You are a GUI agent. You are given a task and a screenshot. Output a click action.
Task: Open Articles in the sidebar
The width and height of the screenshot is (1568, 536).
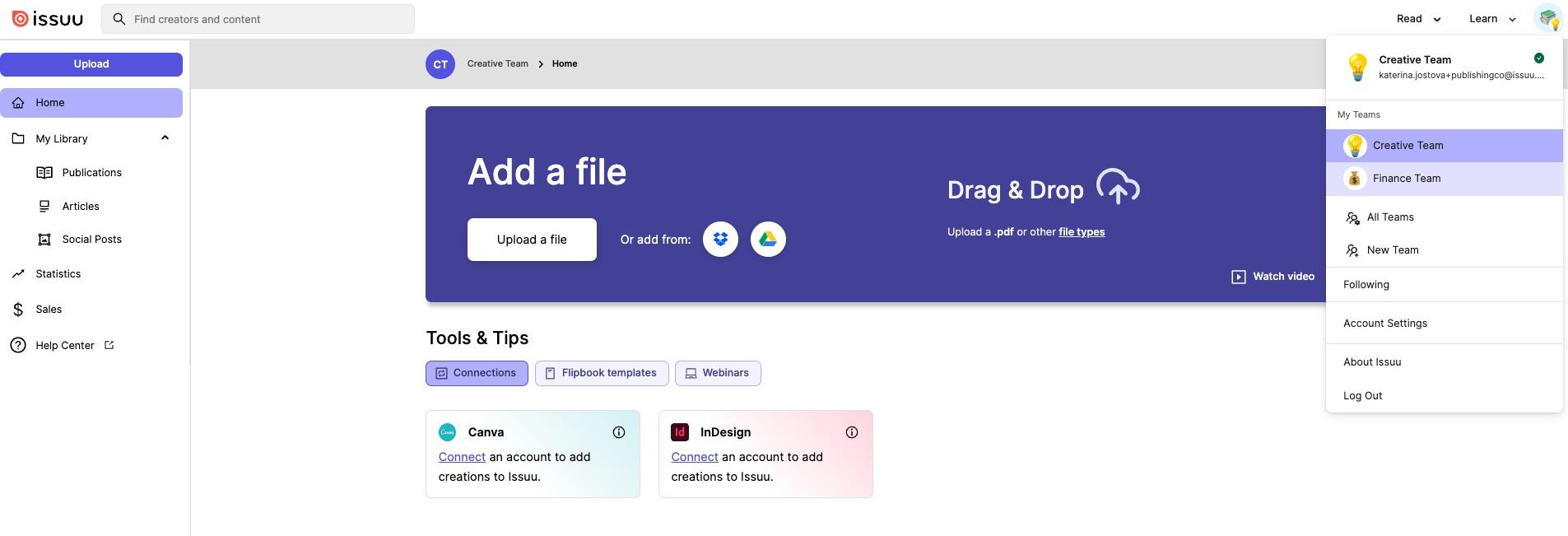tap(81, 207)
